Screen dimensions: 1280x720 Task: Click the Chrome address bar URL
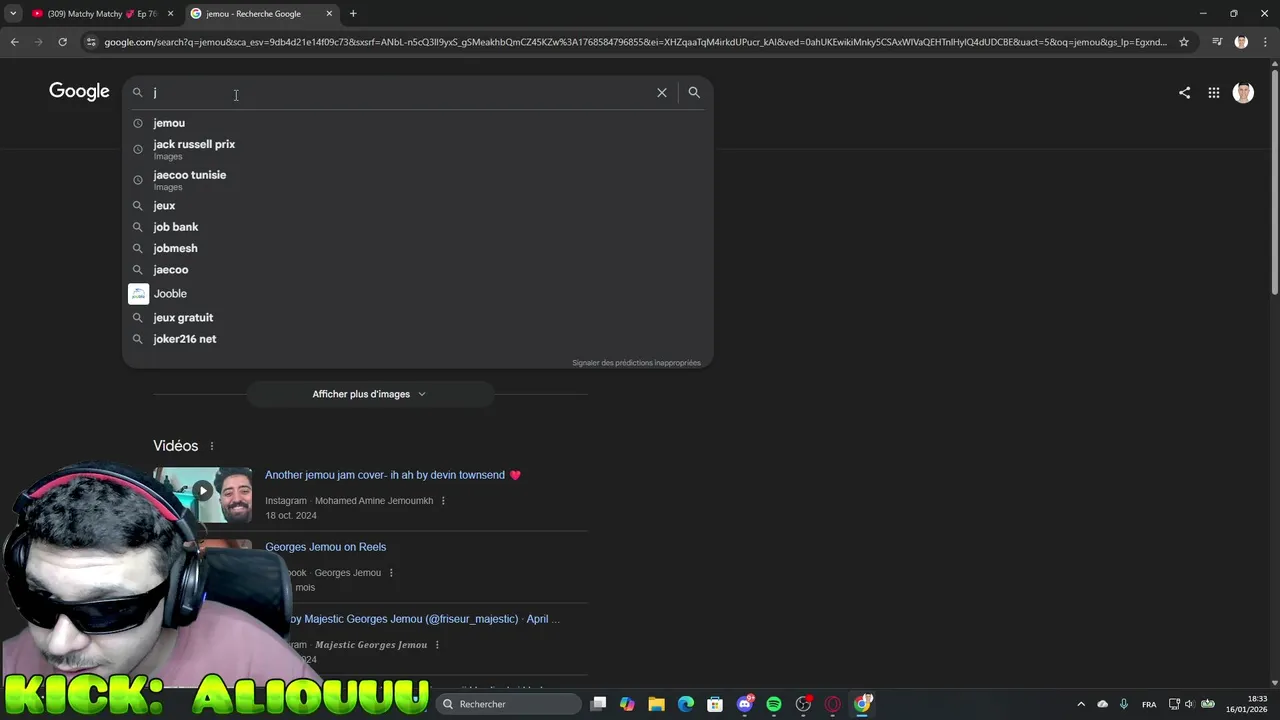click(x=635, y=42)
